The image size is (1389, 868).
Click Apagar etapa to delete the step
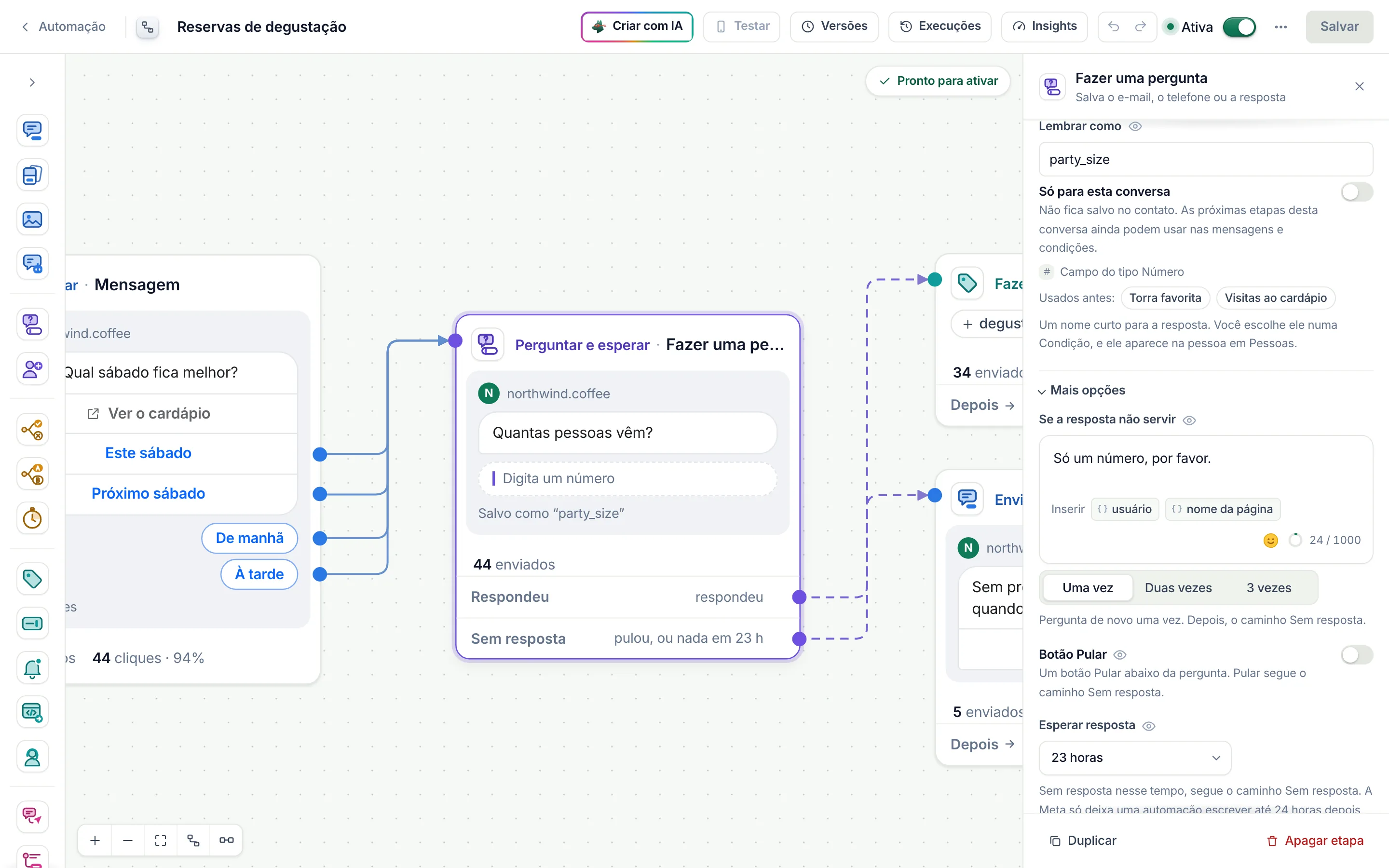pos(1315,841)
